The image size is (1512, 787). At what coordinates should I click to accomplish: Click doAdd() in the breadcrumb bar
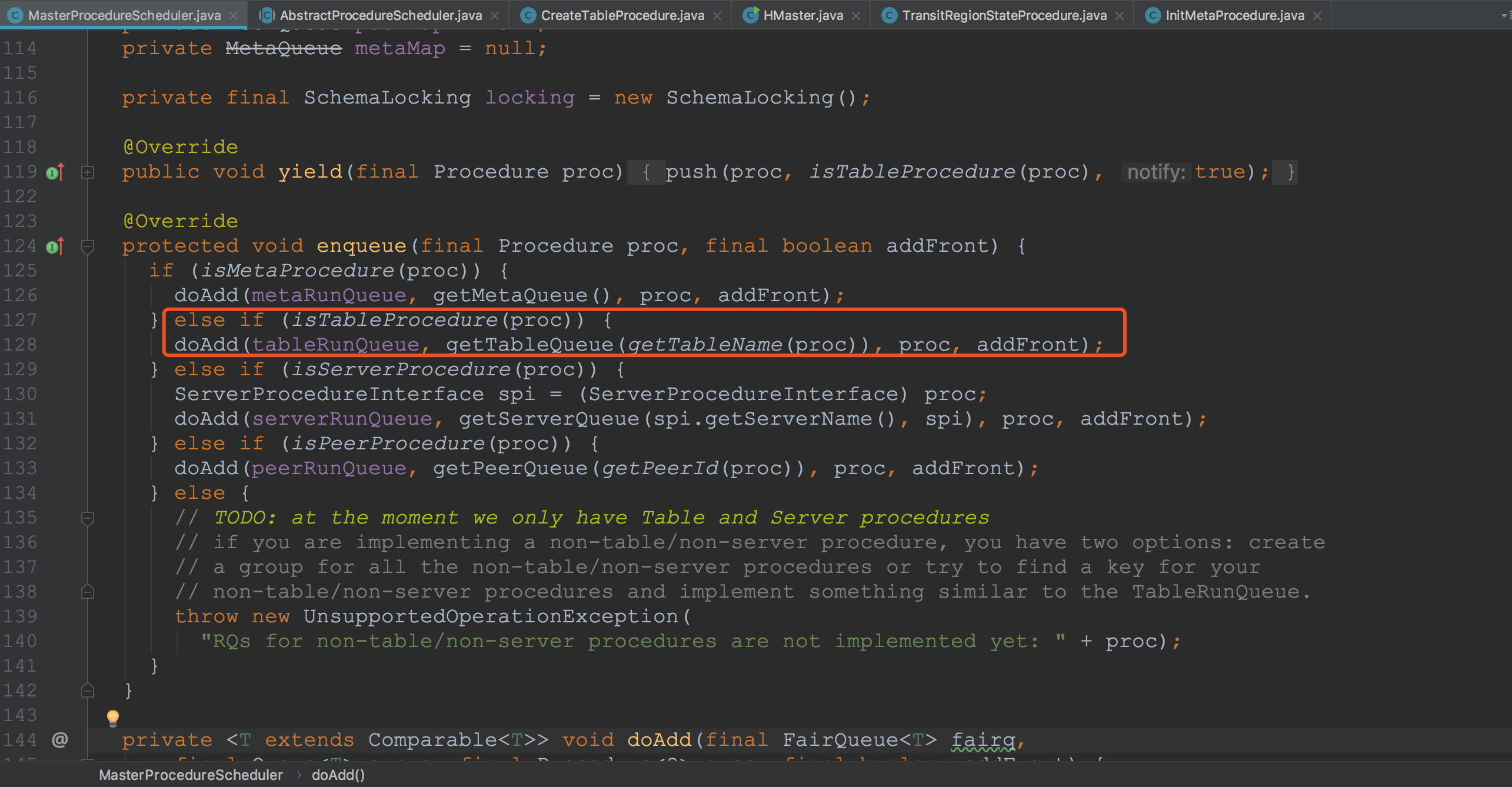[x=338, y=775]
